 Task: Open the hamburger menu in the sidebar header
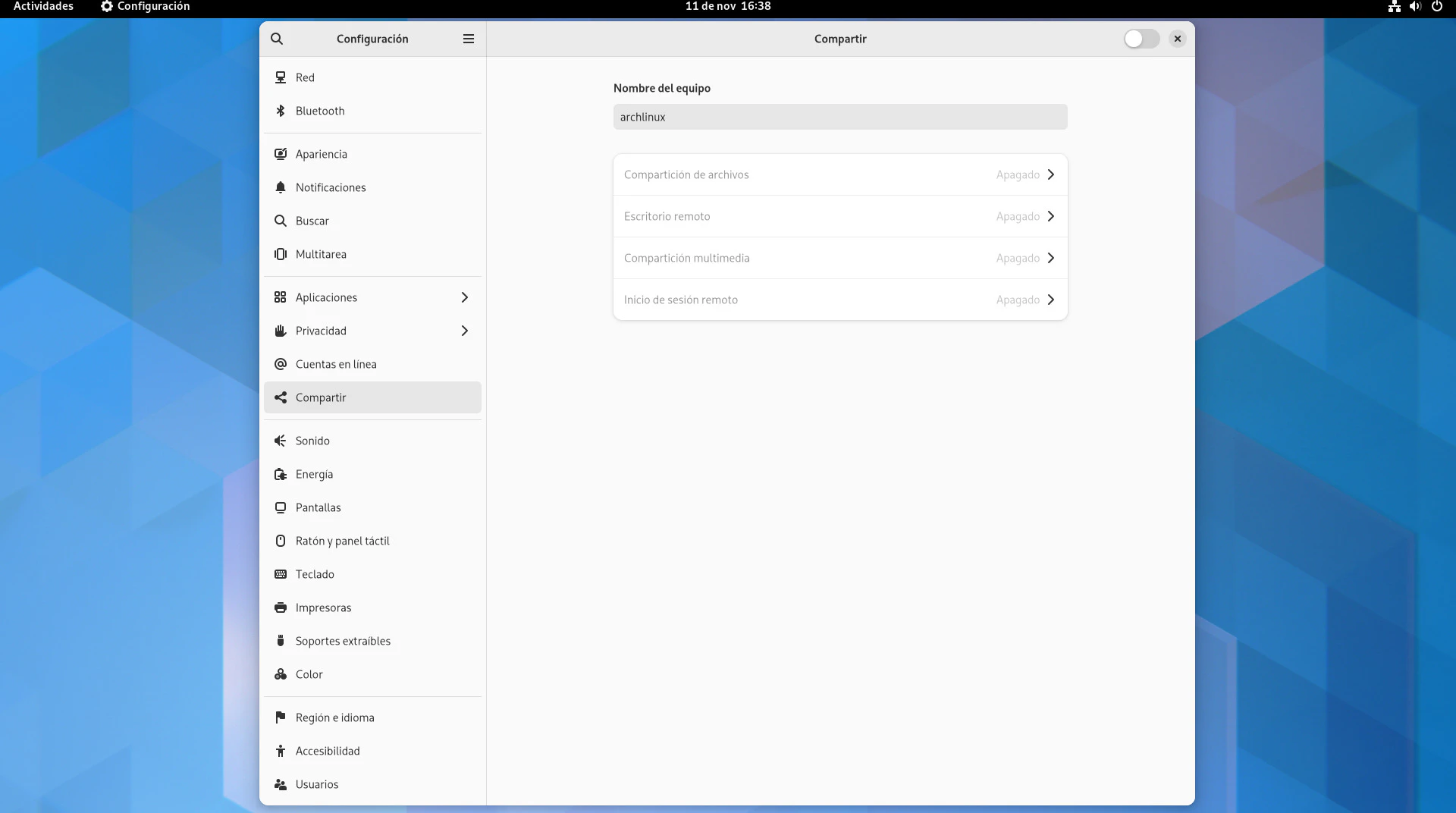point(469,39)
